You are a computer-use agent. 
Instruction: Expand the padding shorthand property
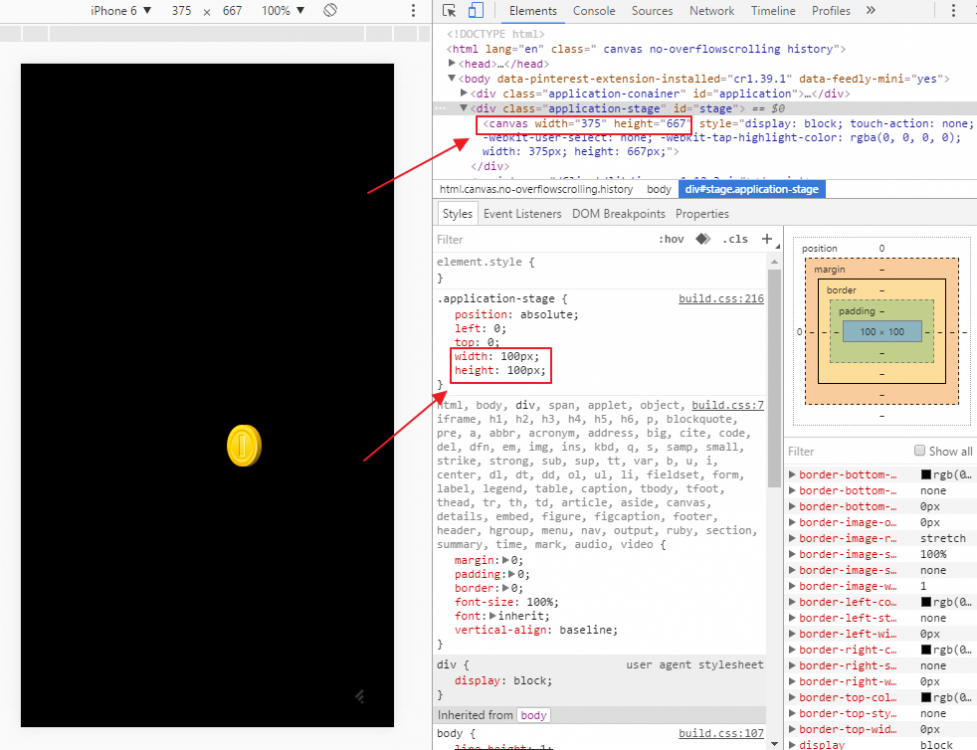coord(512,574)
